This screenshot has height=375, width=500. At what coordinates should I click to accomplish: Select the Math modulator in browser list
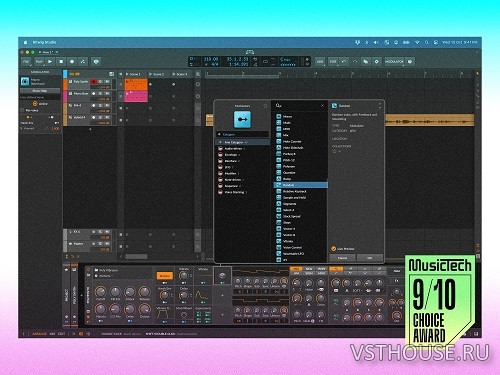[300, 123]
